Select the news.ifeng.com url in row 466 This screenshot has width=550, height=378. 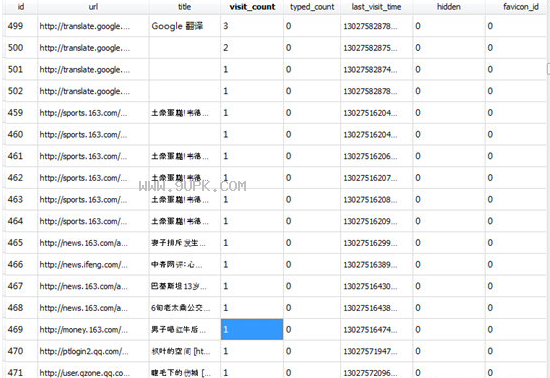click(x=93, y=265)
